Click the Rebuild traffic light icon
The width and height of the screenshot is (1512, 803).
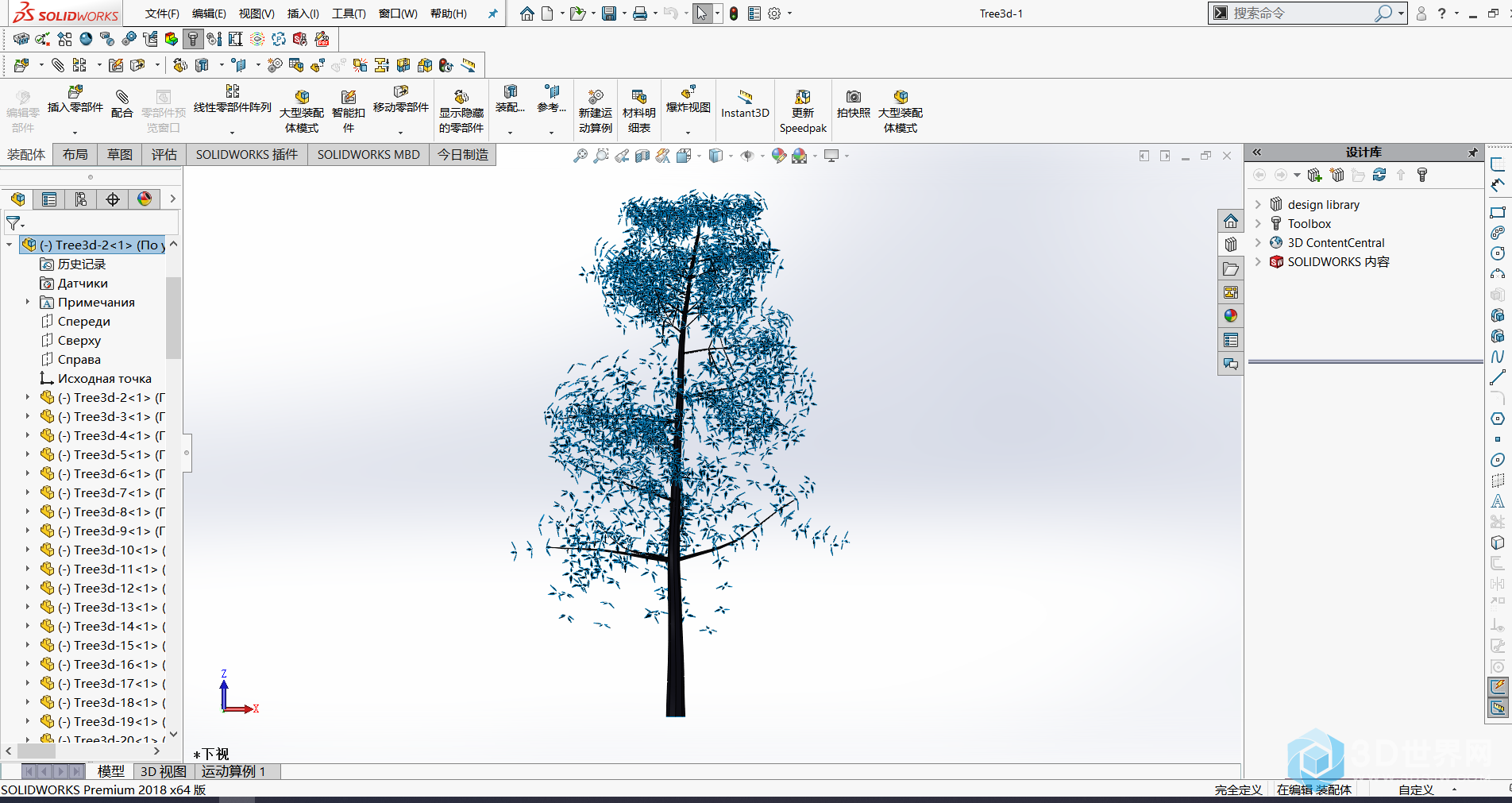pos(734,14)
